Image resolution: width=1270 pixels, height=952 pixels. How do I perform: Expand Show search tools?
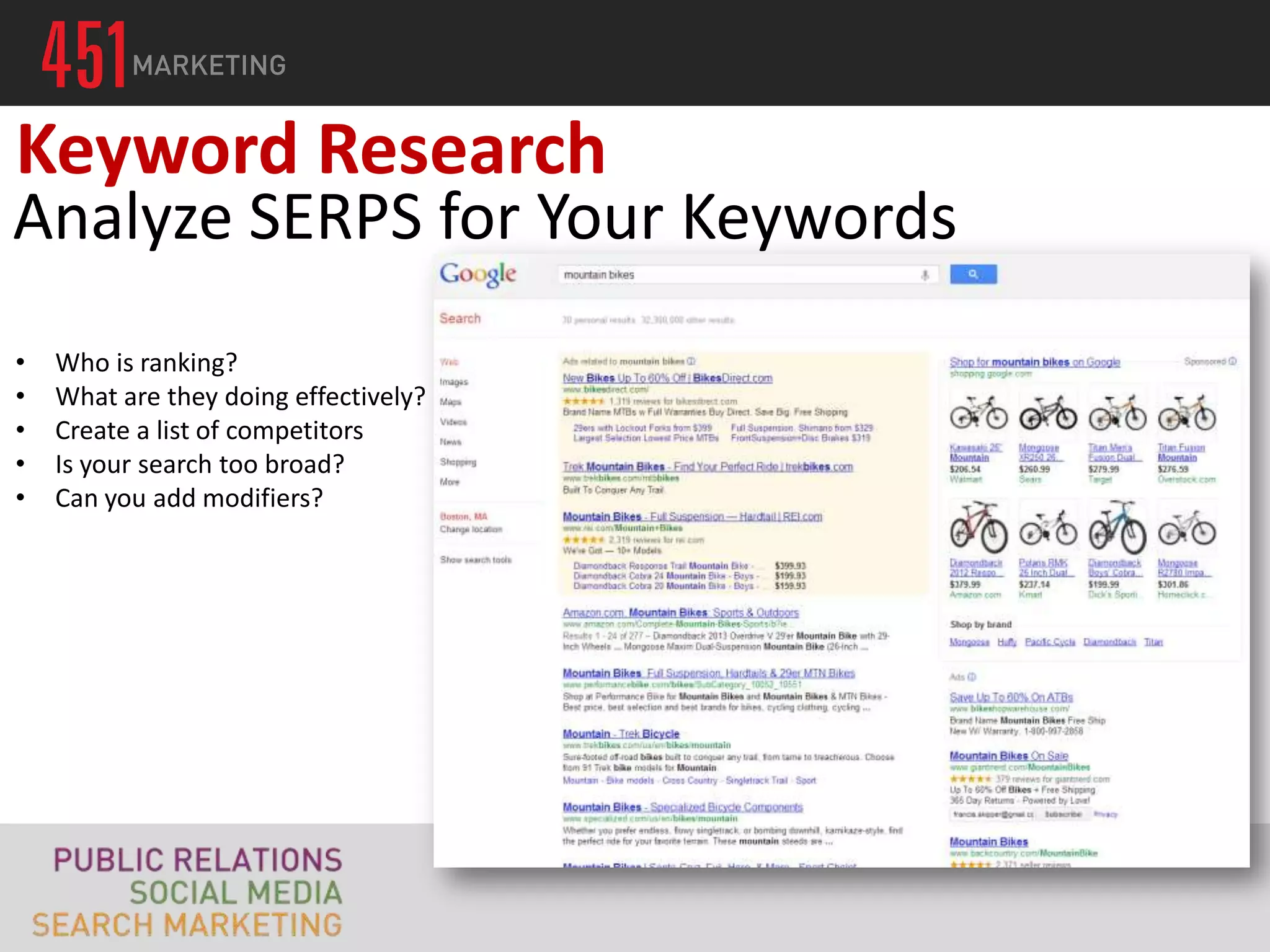tap(476, 560)
